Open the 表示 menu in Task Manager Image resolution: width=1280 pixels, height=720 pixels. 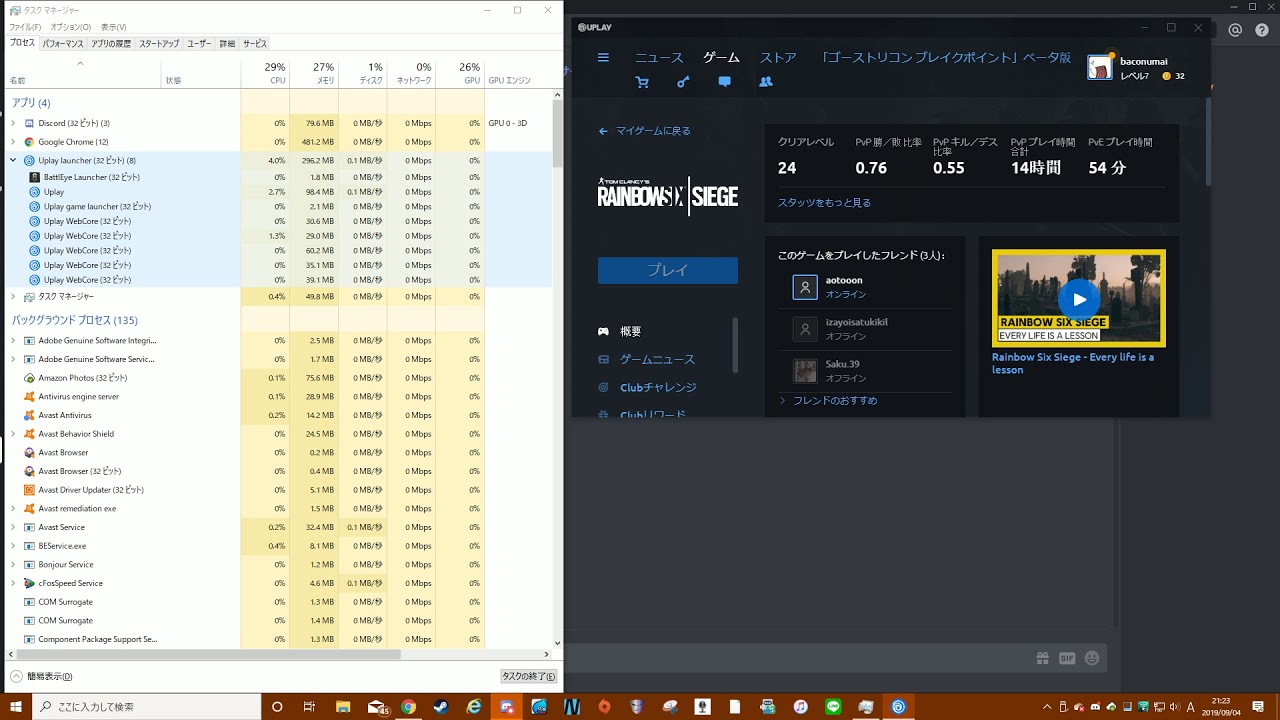click(113, 27)
